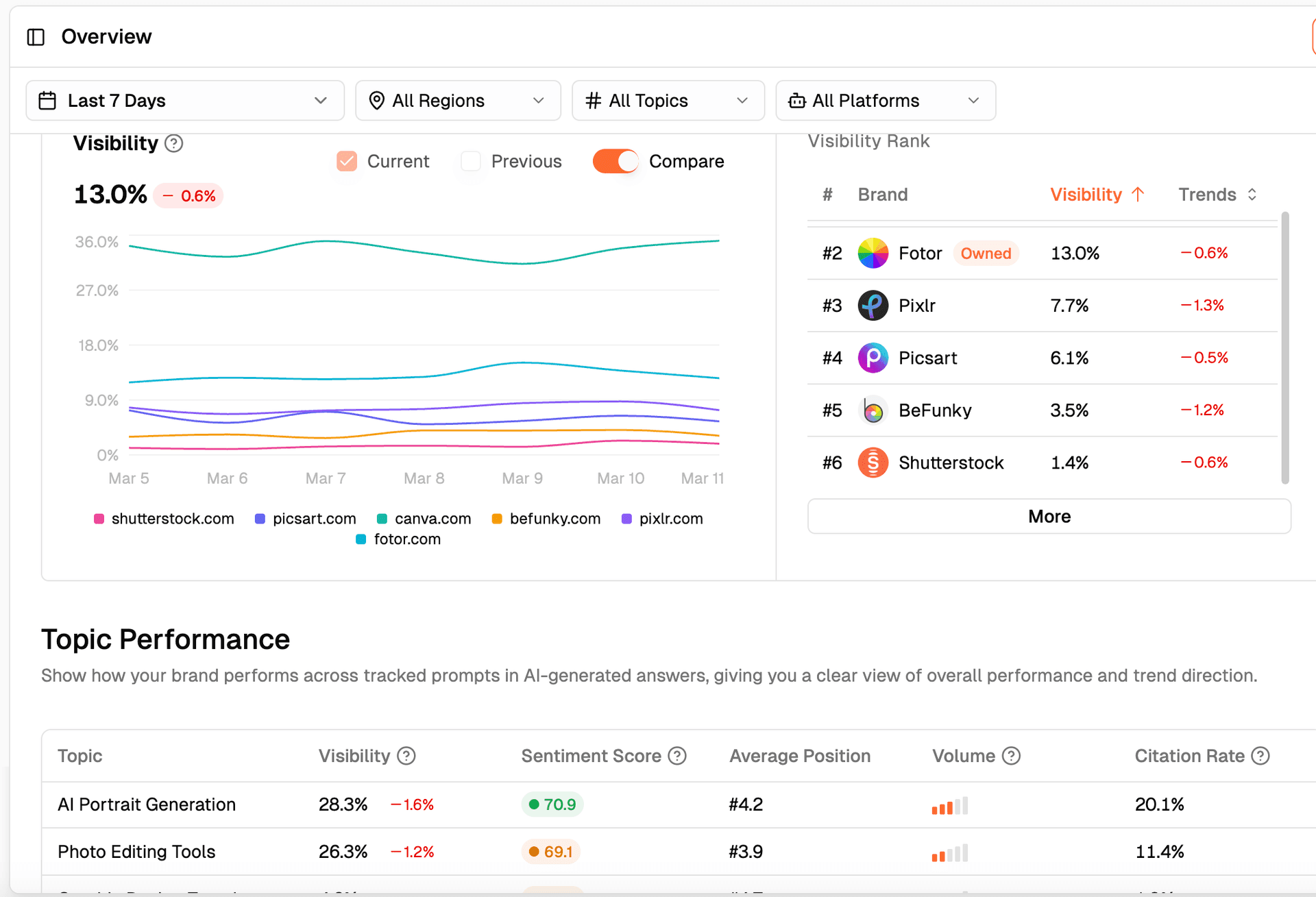Click the 70.9 sentiment score badge
Image resolution: width=1316 pixels, height=897 pixels.
pos(552,804)
